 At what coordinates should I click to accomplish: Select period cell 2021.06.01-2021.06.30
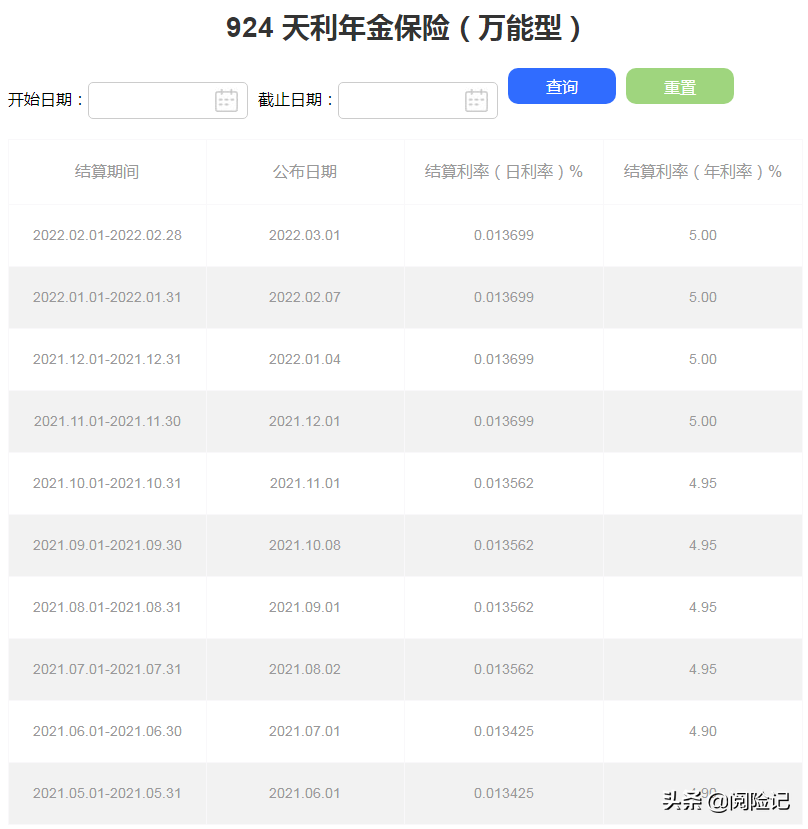107,731
